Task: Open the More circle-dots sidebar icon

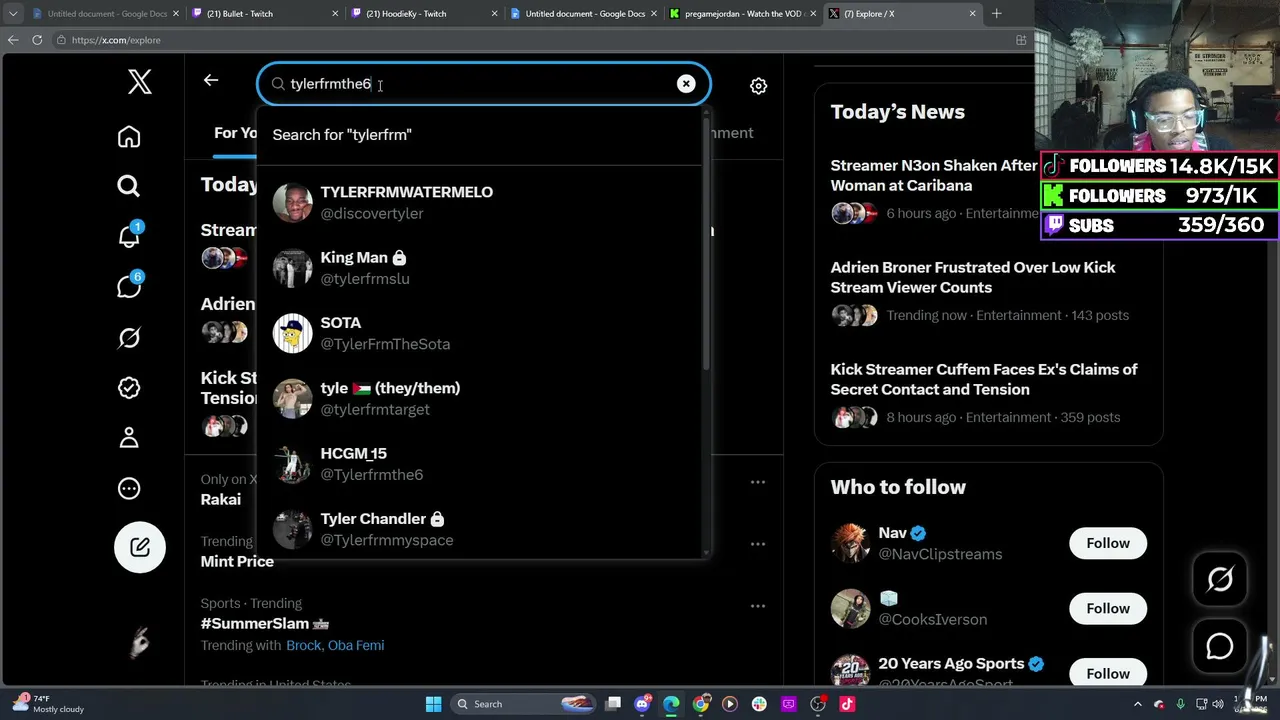Action: pyautogui.click(x=129, y=489)
